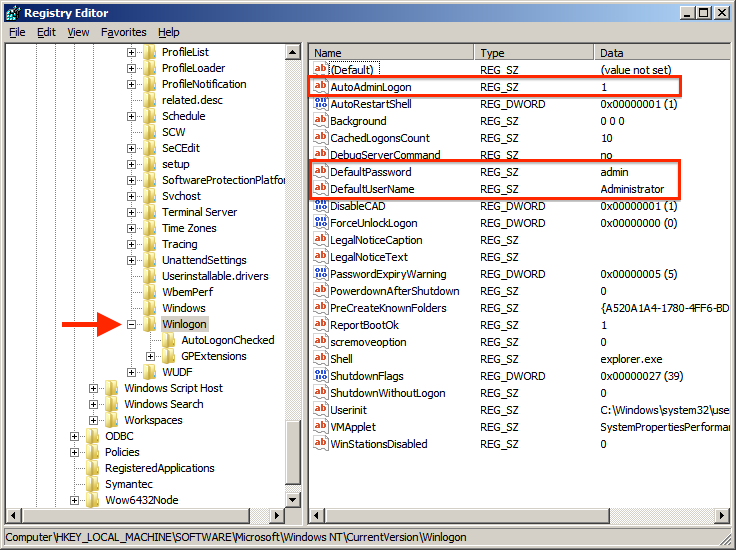This screenshot has width=736, height=550.
Task: Expand the ProfileList key
Action: click(131, 53)
